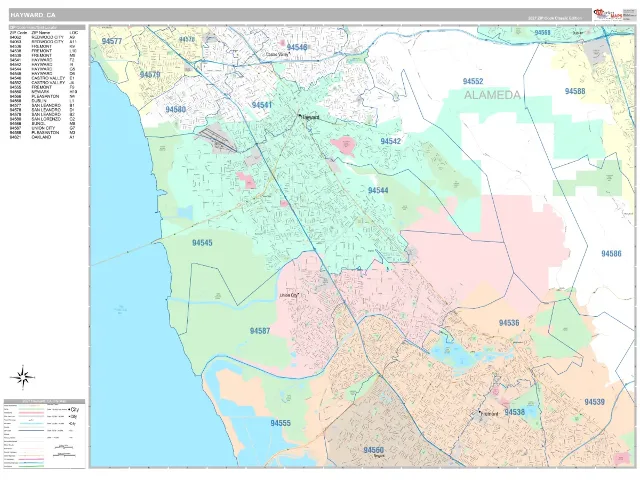Click the 94577 ZIP label on map

click(x=112, y=41)
